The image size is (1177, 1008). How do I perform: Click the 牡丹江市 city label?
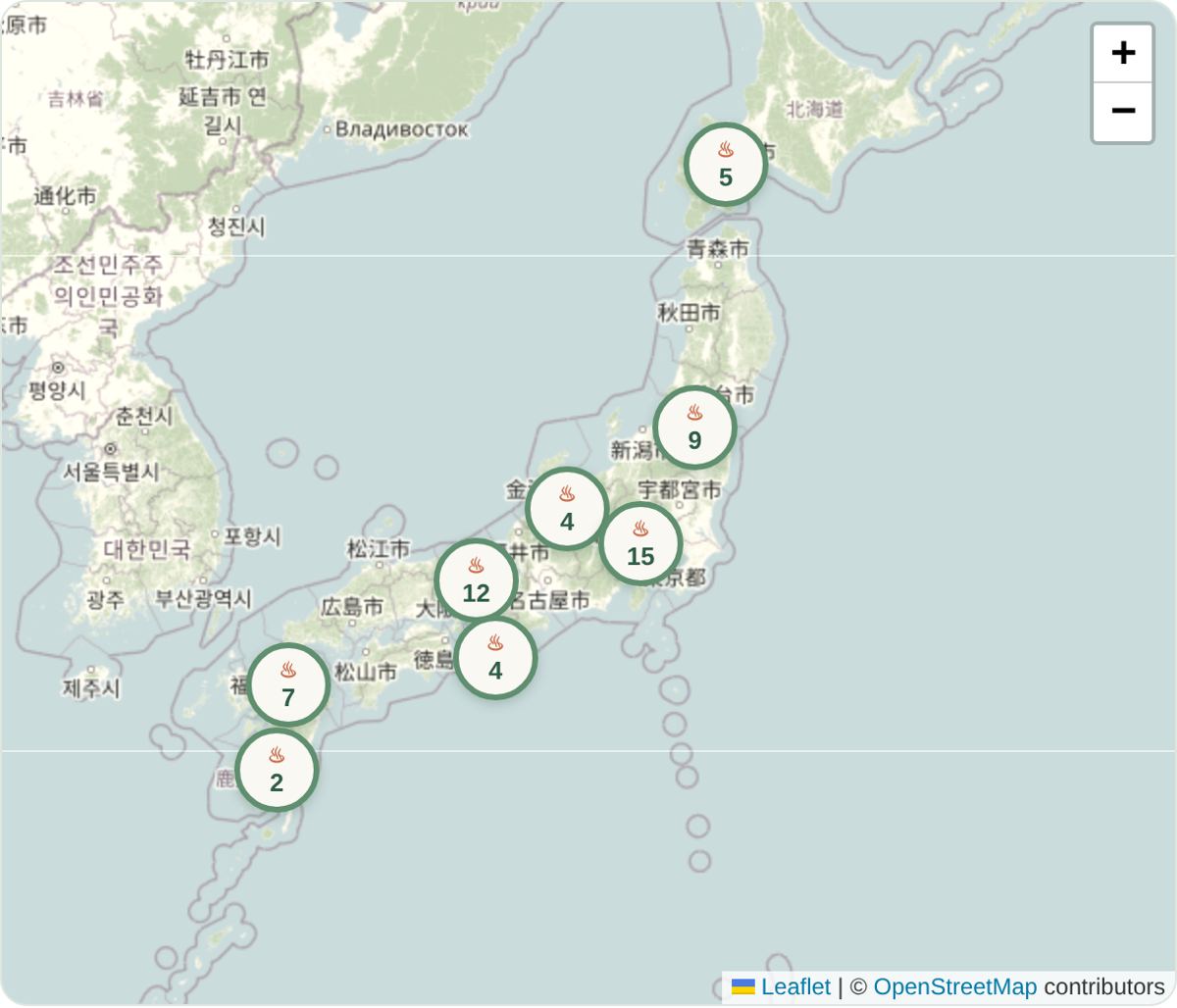click(x=227, y=60)
